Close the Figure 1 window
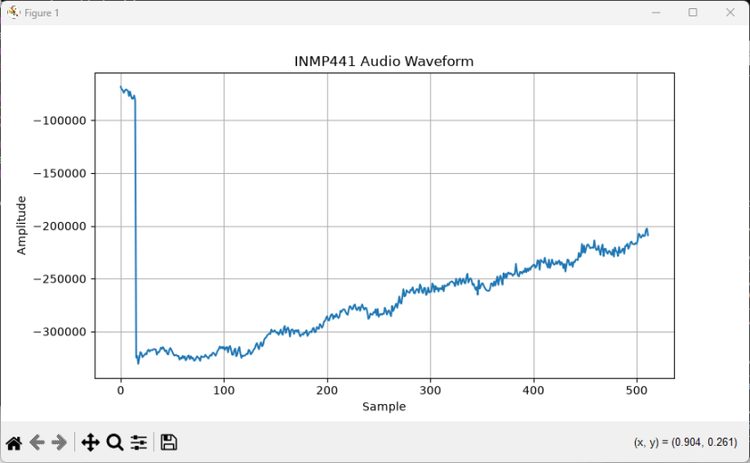The height and width of the screenshot is (463, 750). 730,12
